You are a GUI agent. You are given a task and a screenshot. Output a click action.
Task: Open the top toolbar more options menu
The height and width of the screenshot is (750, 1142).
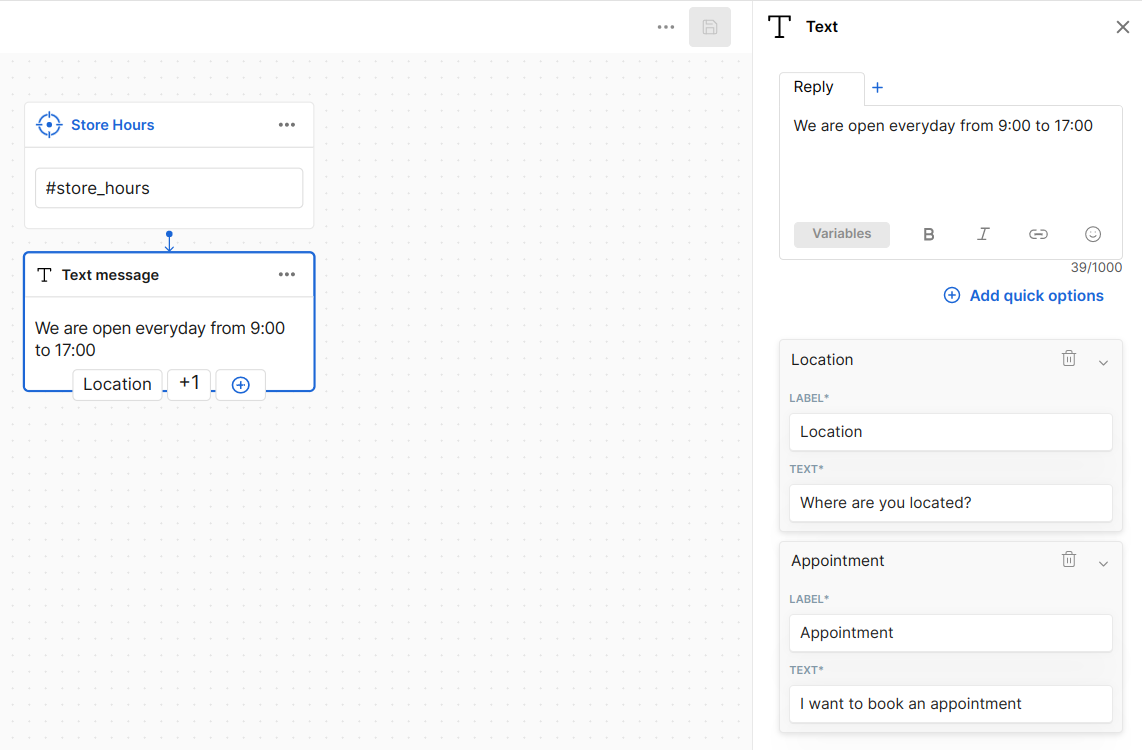pyautogui.click(x=666, y=27)
